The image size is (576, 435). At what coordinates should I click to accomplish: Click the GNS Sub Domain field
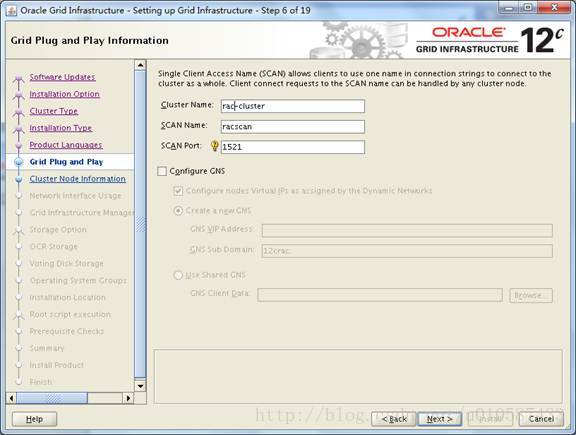pos(407,251)
